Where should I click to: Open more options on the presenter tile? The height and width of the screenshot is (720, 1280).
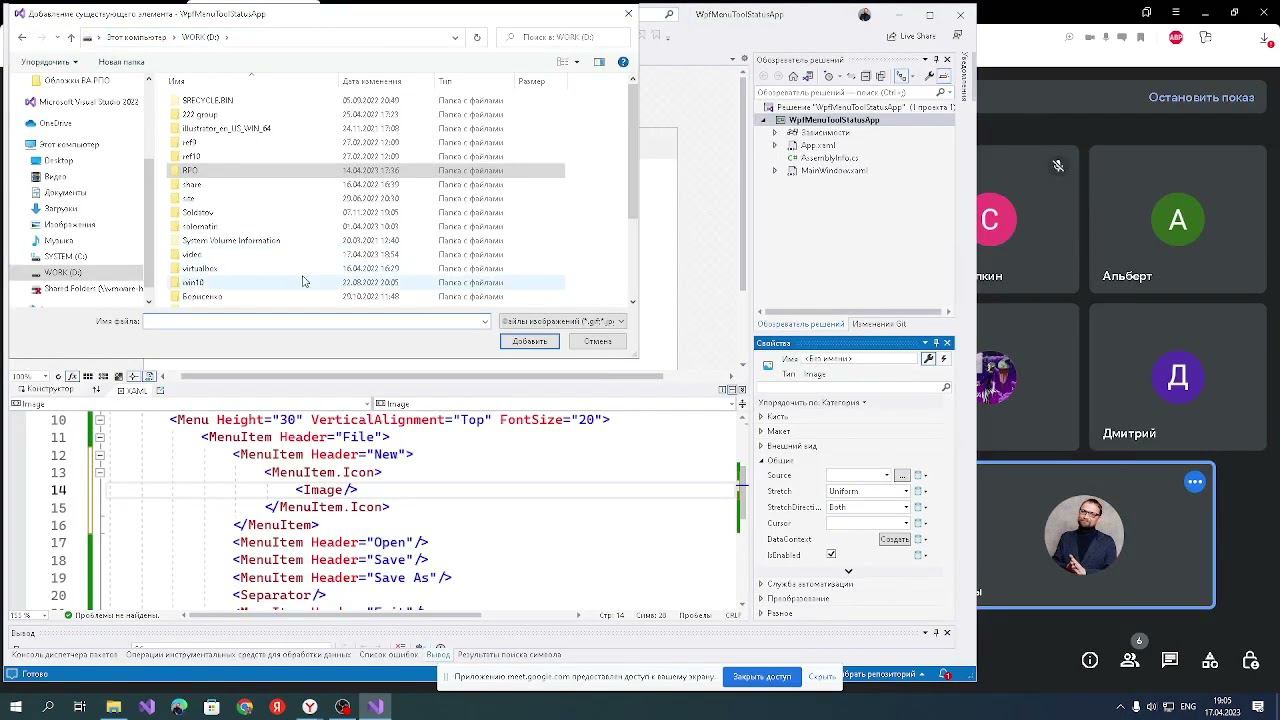pyautogui.click(x=1195, y=482)
